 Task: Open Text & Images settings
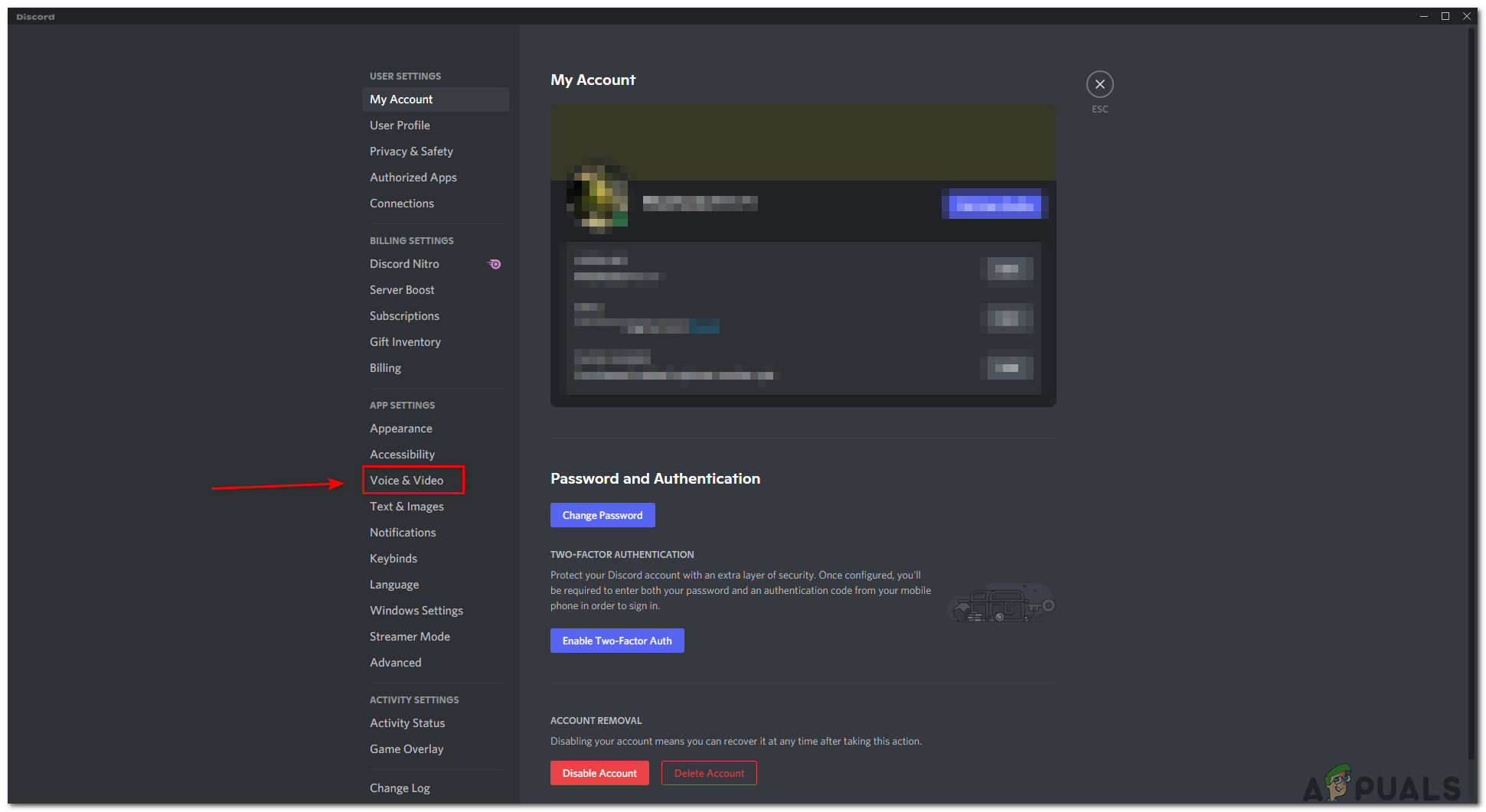point(435,507)
